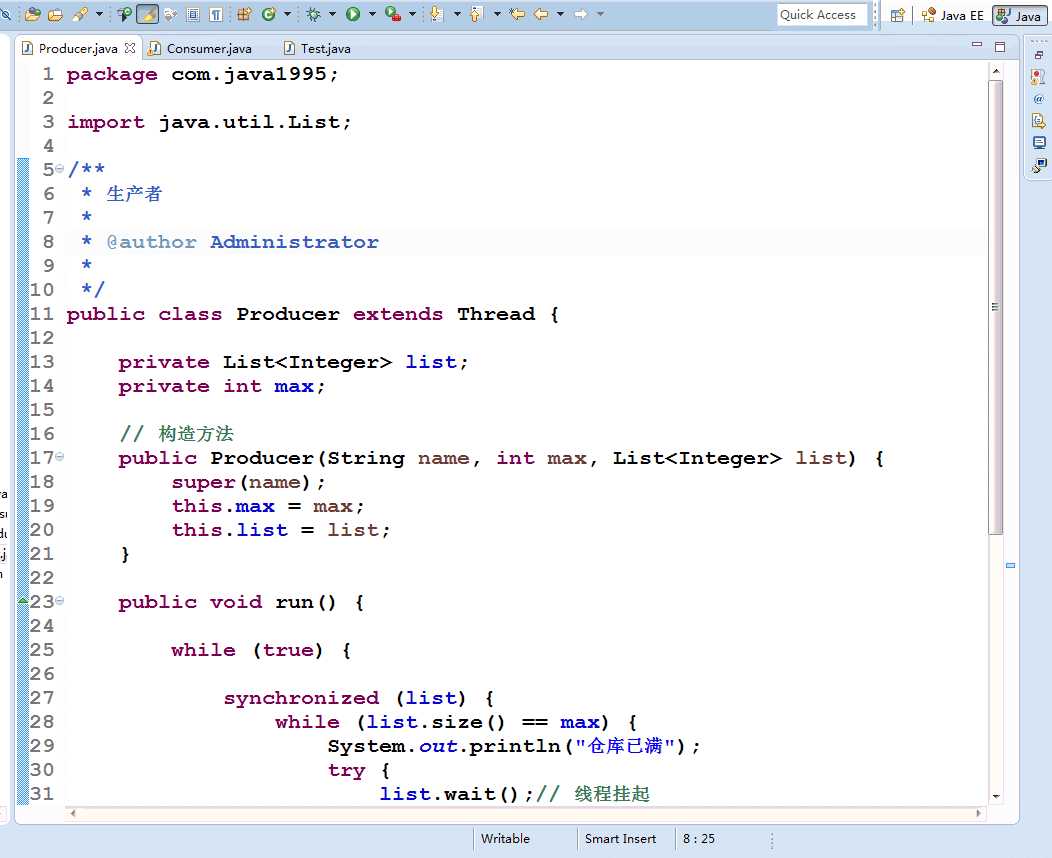Open the Forward history dropdown arrow
1052x858 pixels.
coord(600,13)
